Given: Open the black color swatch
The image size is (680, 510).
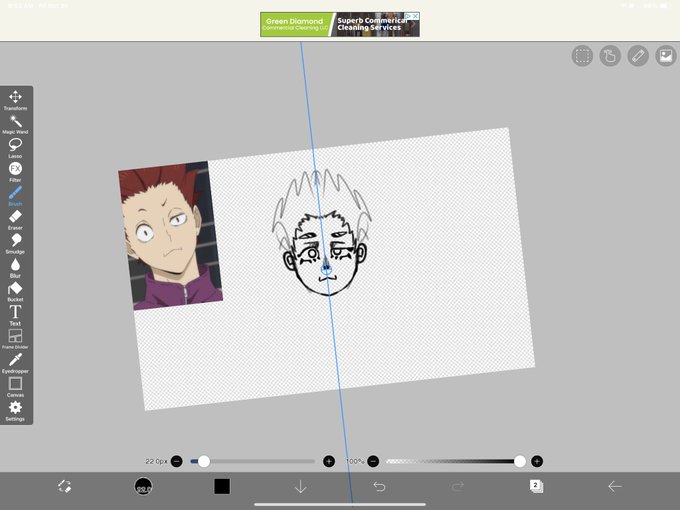Looking at the screenshot, I should [x=222, y=486].
